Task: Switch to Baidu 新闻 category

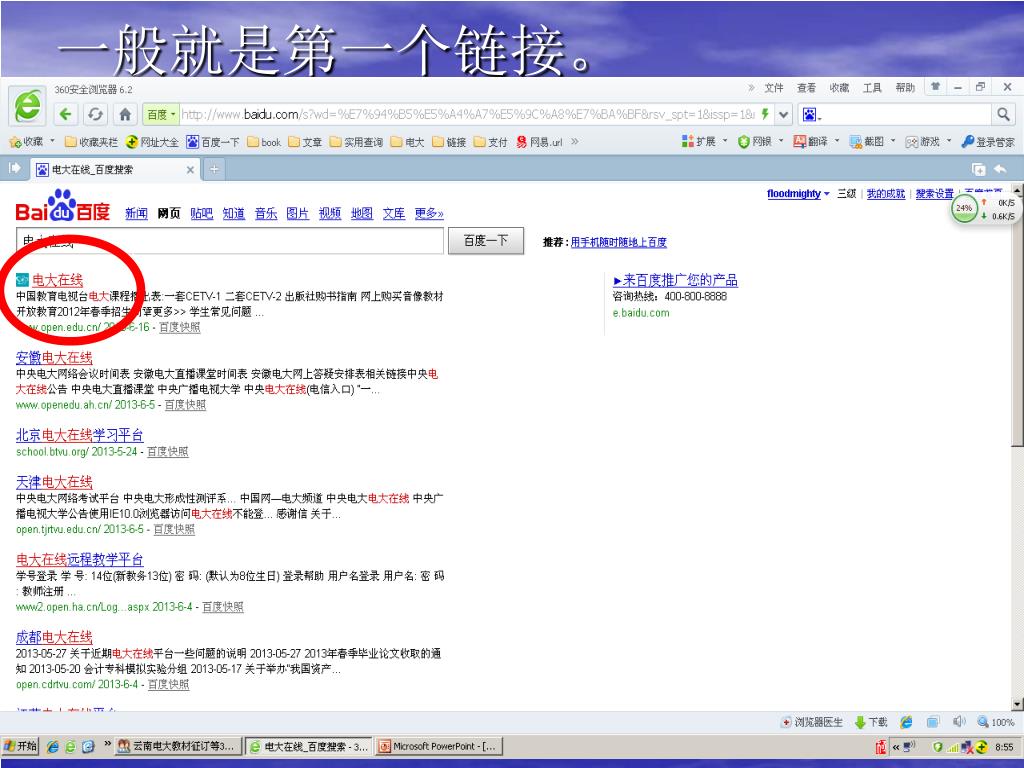Action: point(136,214)
